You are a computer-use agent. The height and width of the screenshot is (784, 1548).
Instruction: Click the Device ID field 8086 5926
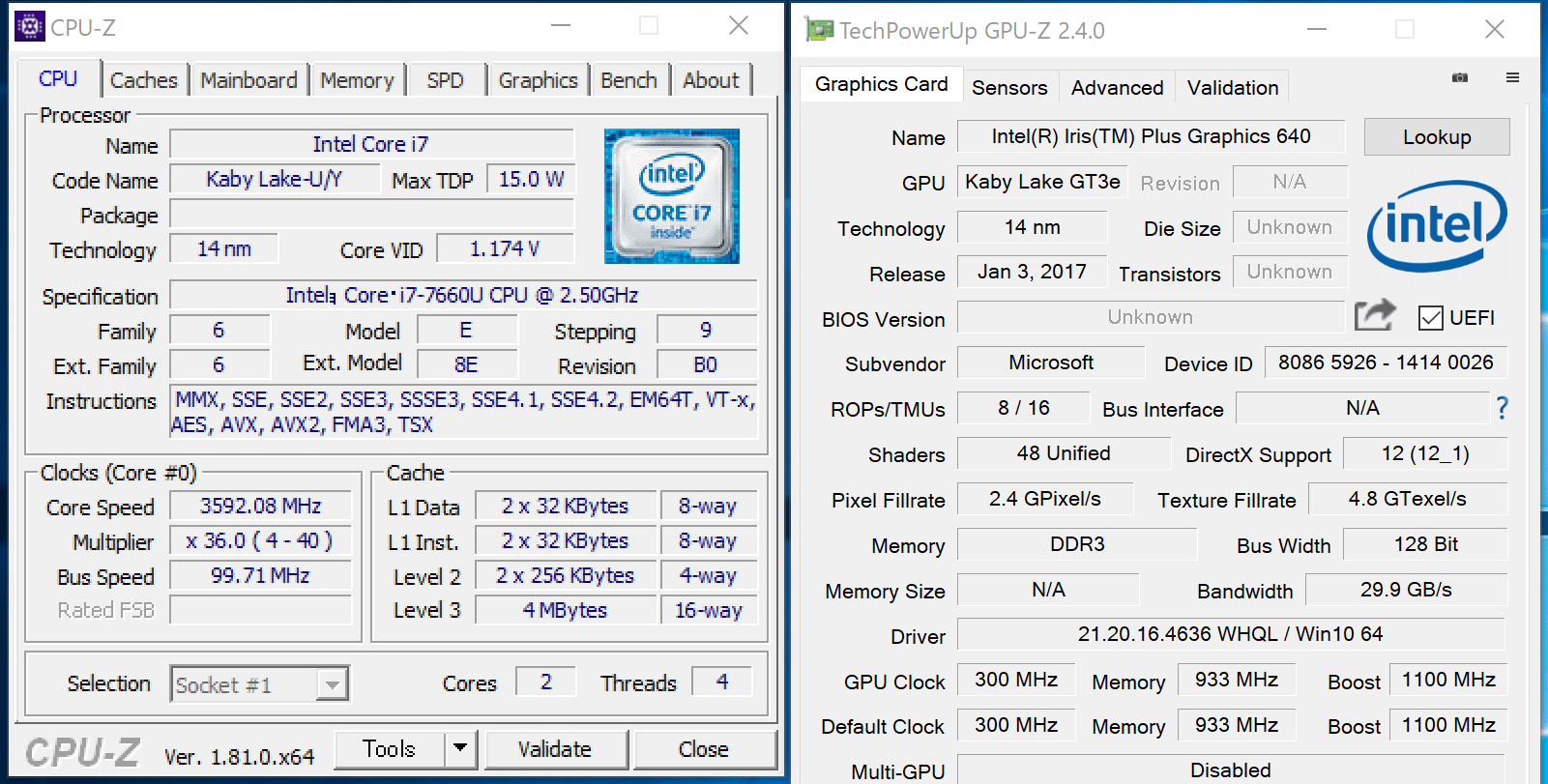point(1386,363)
